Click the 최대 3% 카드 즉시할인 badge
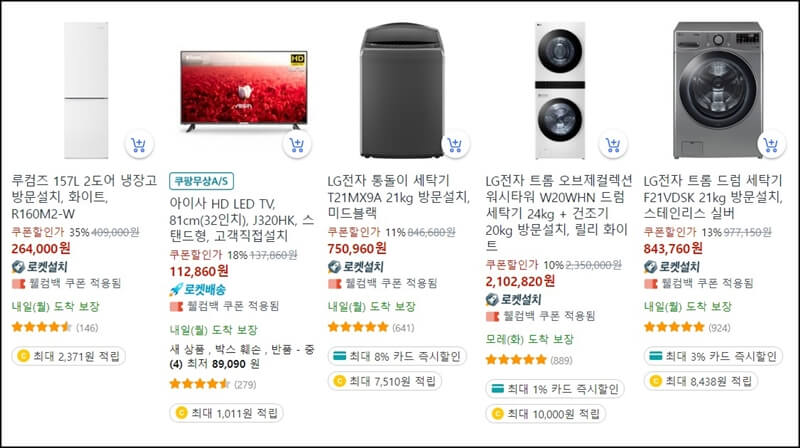Viewport: 800px width, 448px height. tap(713, 356)
